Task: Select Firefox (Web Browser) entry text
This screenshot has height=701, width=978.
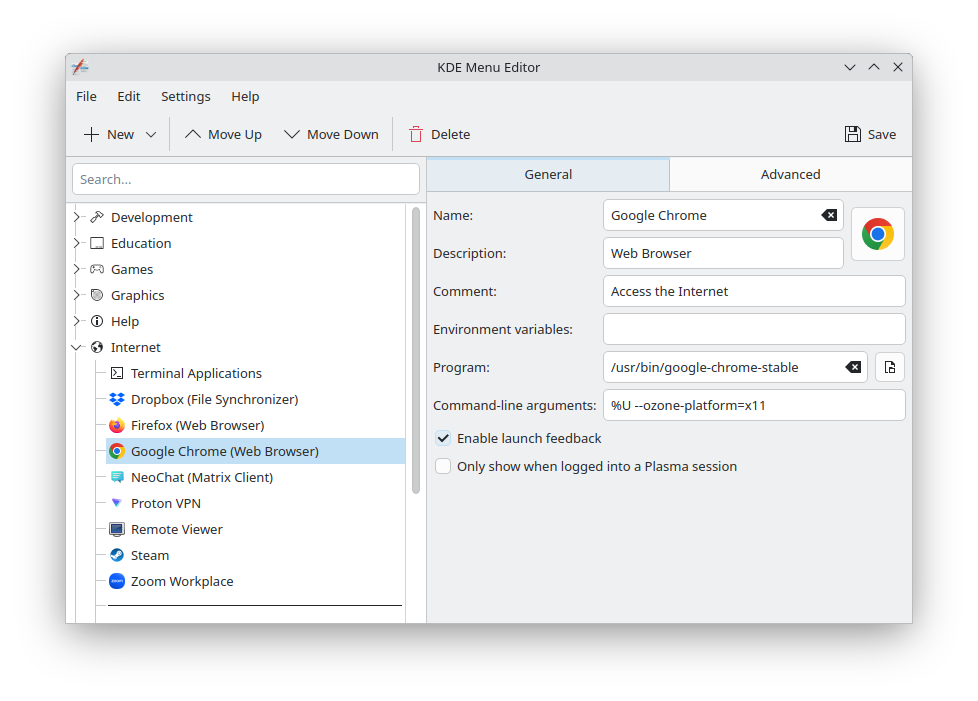Action: click(198, 425)
